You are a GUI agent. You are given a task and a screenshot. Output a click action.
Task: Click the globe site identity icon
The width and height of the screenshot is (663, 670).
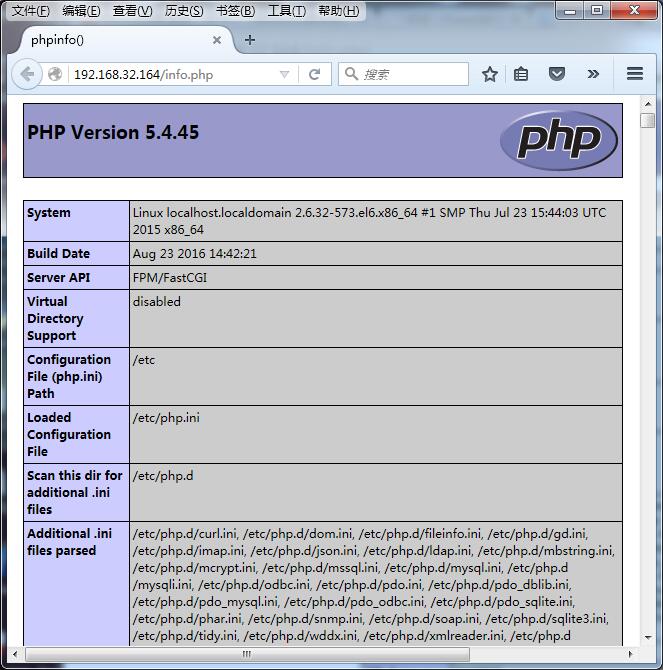tap(56, 74)
